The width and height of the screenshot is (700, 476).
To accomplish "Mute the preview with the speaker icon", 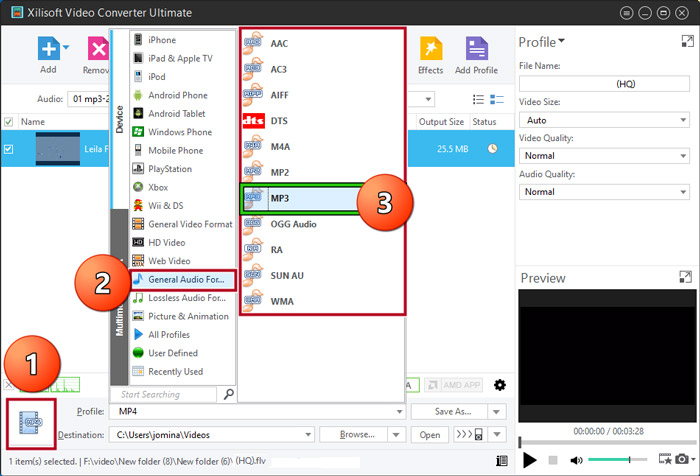I will coord(577,460).
